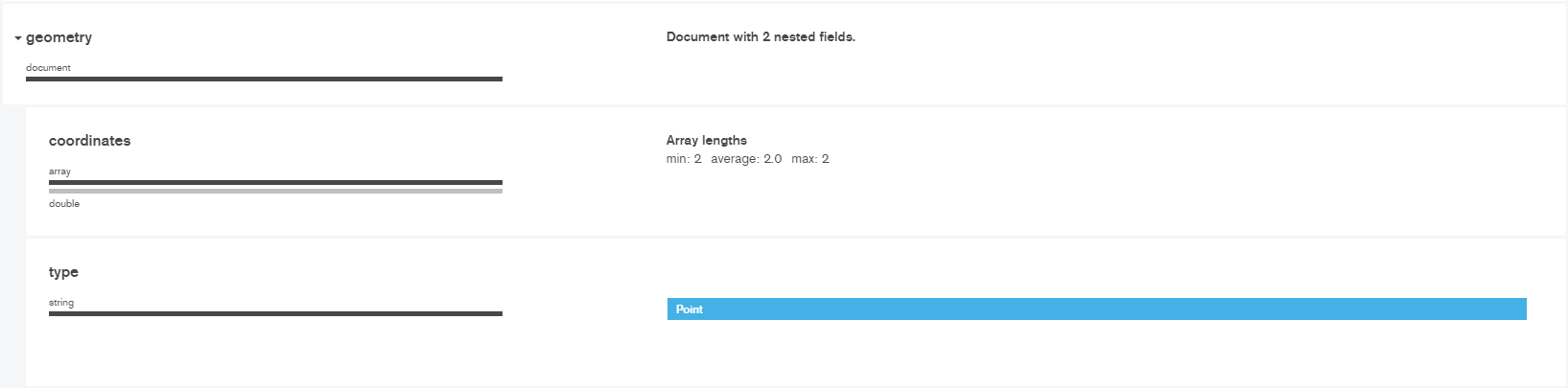Click the geometry field name
1568x388 pixels.
click(x=59, y=37)
